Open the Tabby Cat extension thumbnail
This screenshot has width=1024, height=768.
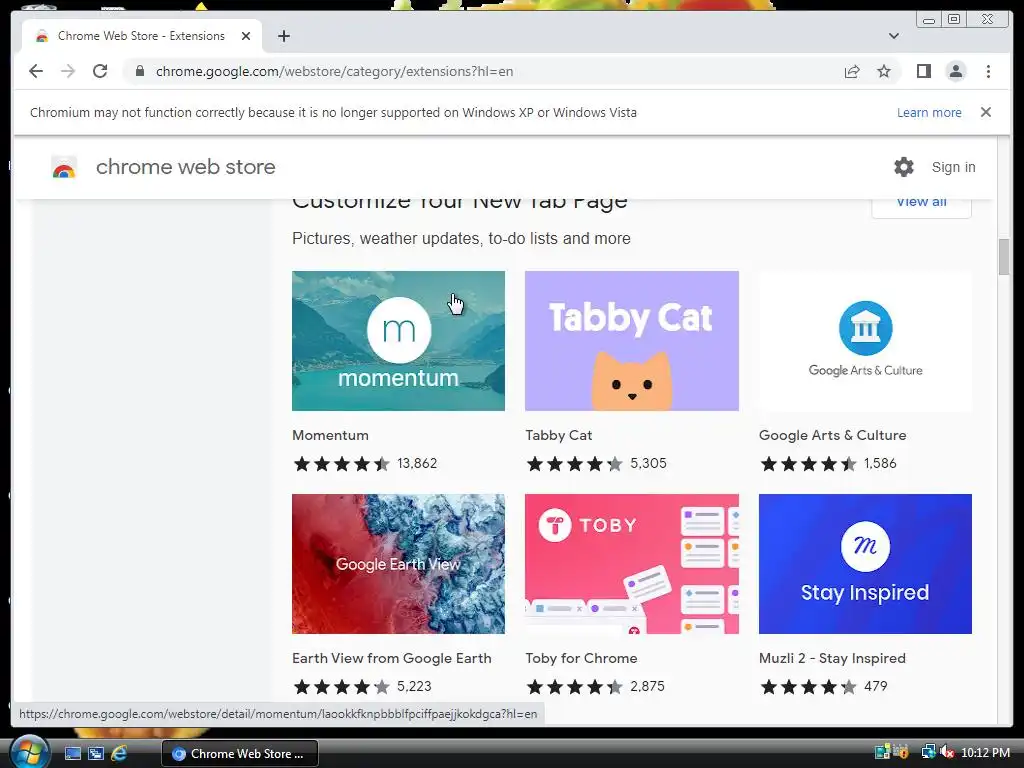click(632, 341)
